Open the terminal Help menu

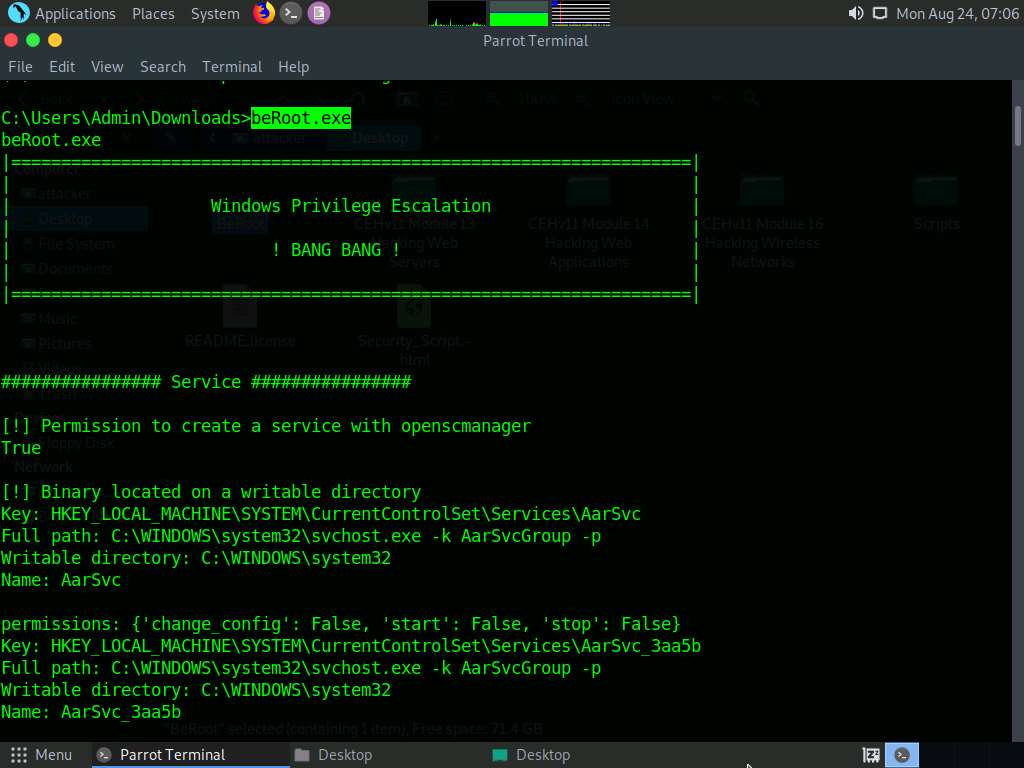click(293, 67)
